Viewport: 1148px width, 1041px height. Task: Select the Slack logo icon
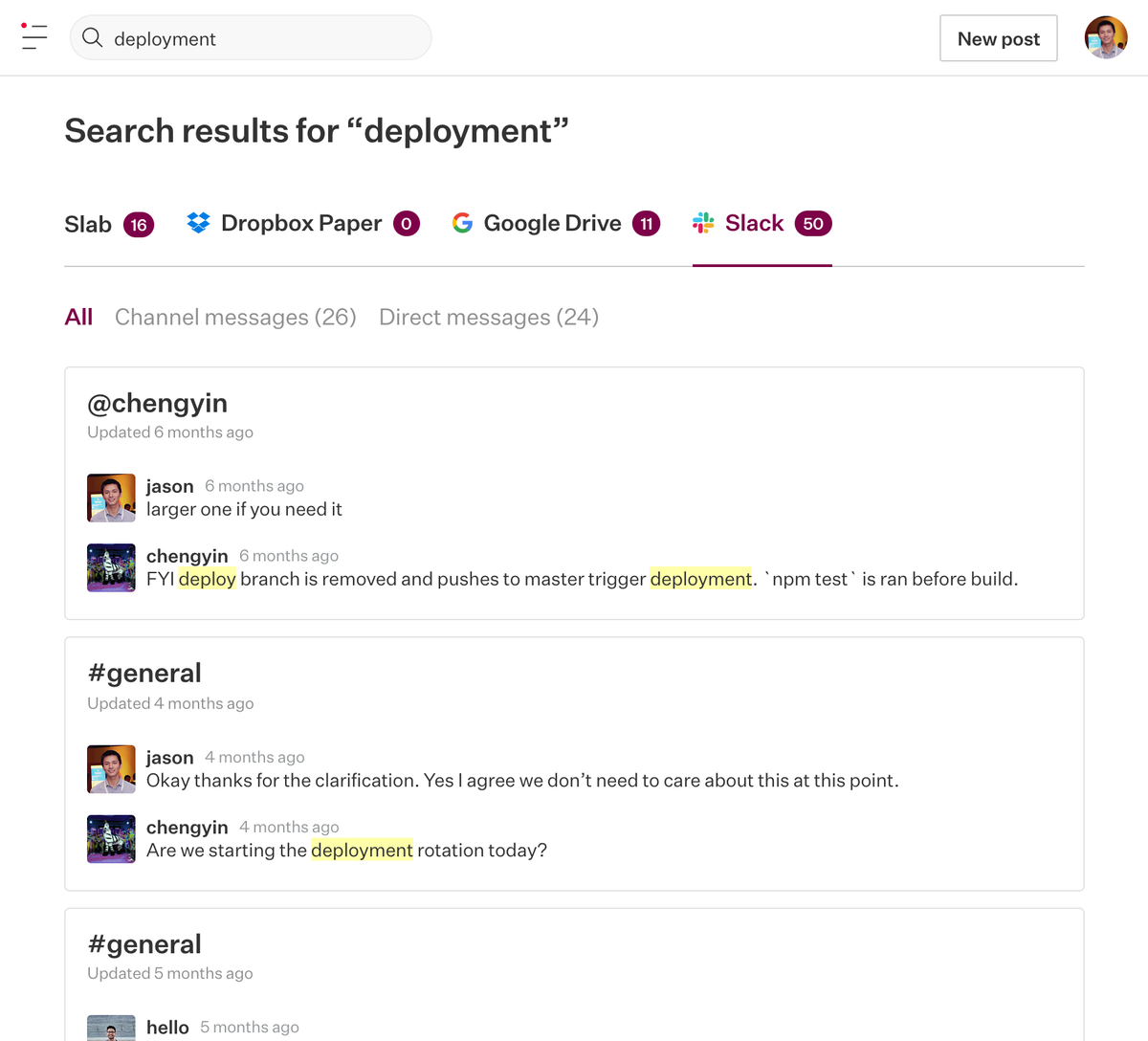coord(703,222)
